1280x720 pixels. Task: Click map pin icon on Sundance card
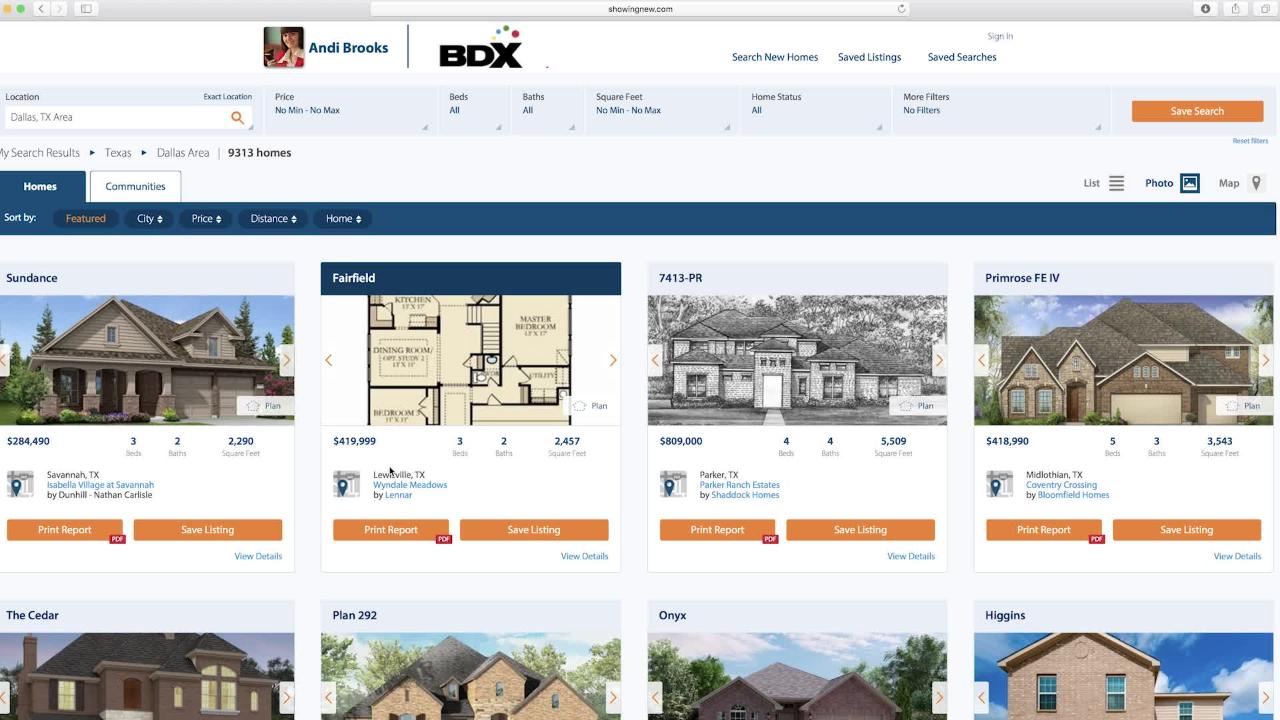point(20,484)
